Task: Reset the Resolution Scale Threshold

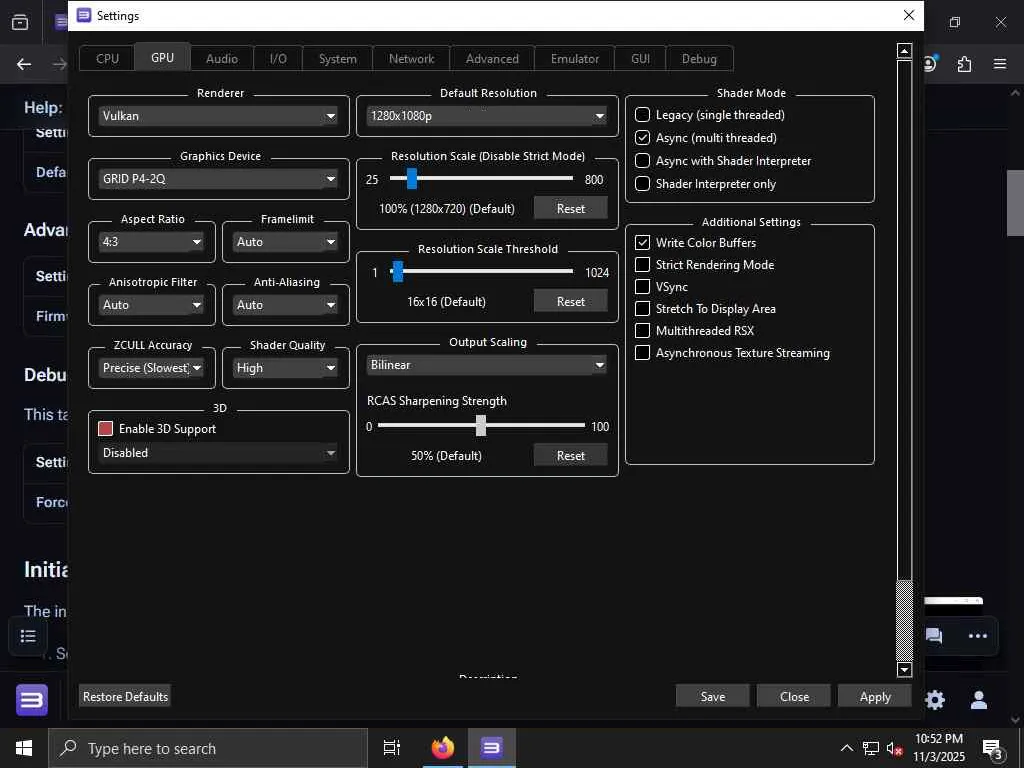Action: pos(570,302)
